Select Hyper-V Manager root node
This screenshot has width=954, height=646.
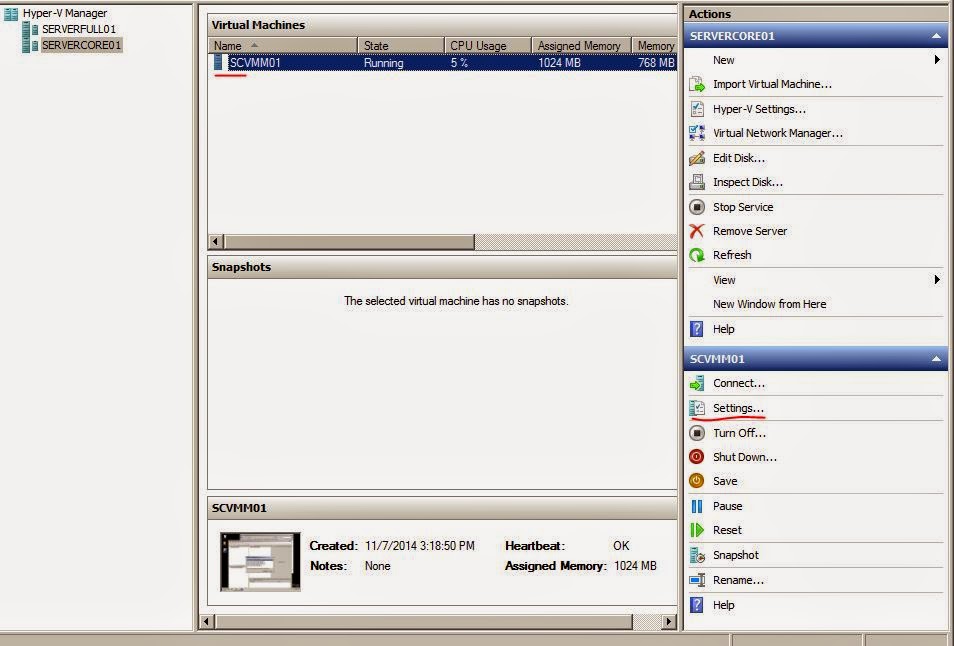point(64,13)
